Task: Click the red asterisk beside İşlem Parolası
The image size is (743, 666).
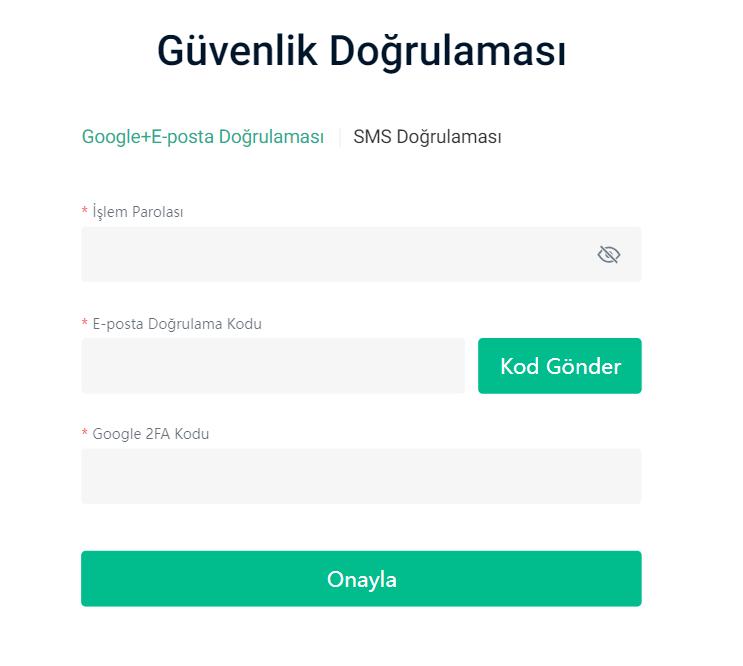Action: pyautogui.click(x=85, y=210)
